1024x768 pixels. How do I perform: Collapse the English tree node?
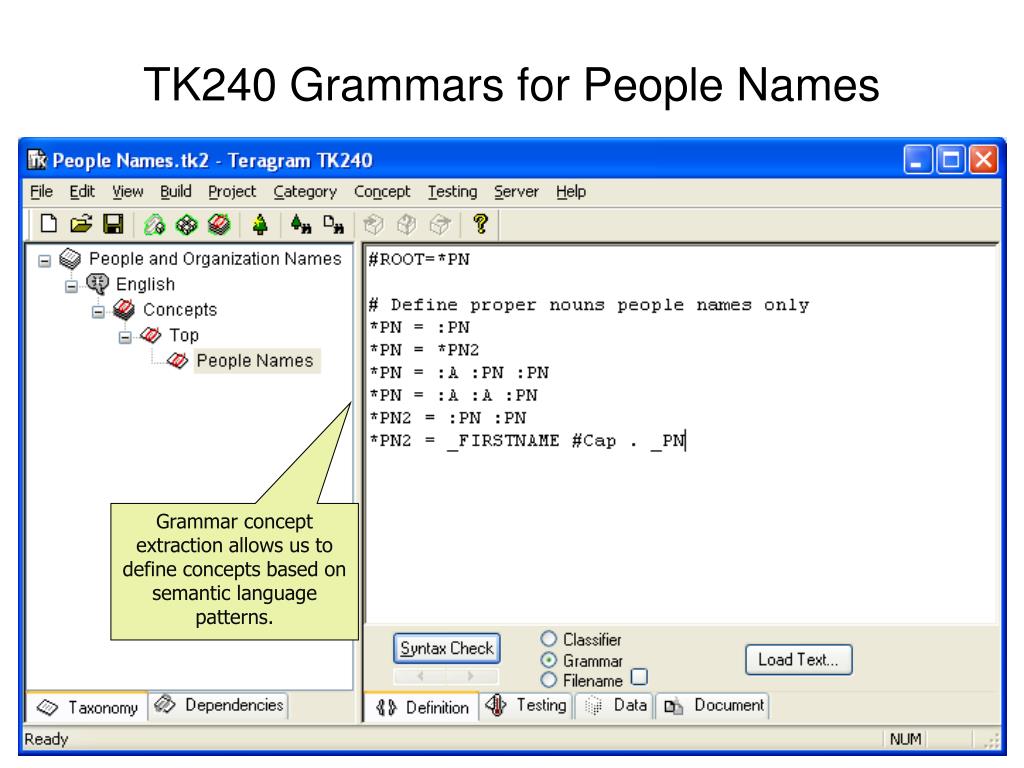tap(71, 286)
